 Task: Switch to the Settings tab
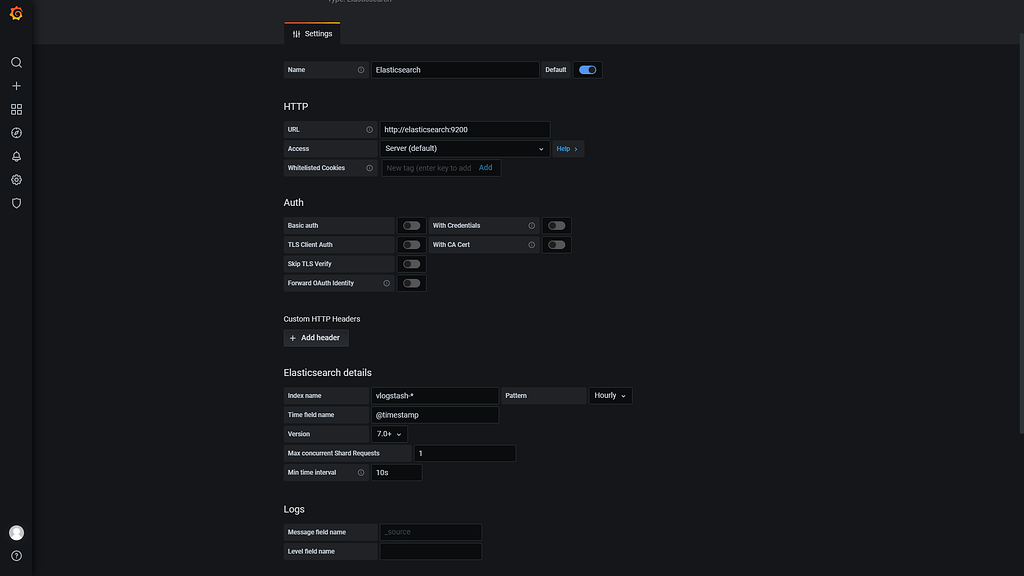pos(312,33)
